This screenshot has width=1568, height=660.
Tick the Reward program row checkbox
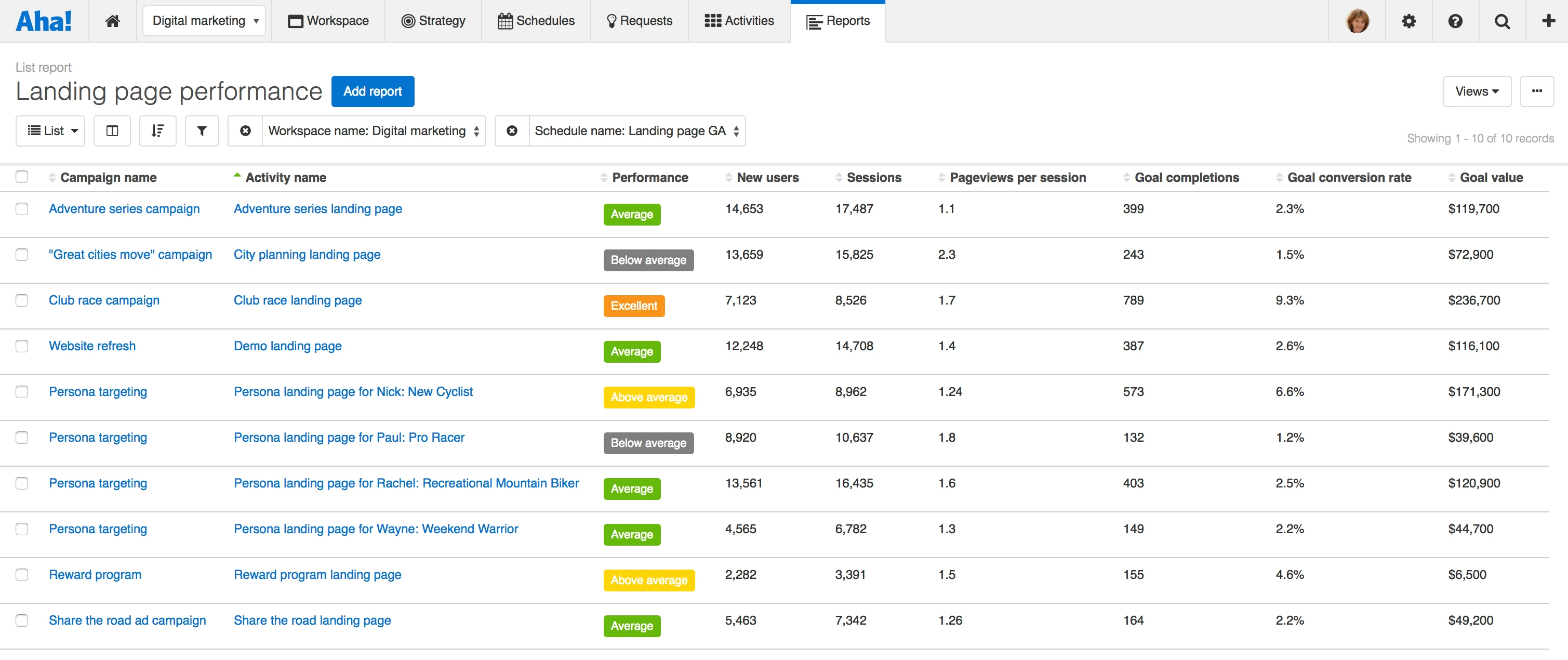click(x=22, y=575)
